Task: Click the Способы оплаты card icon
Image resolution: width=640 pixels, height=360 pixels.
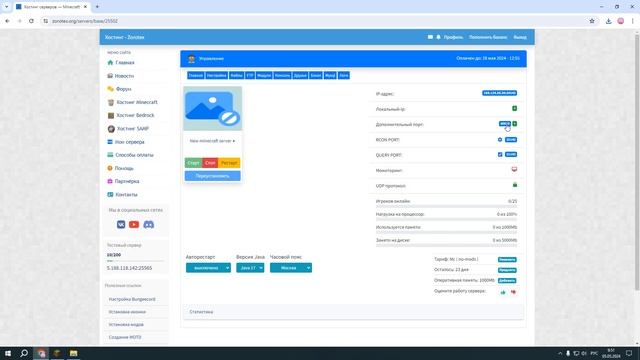Action: point(110,155)
